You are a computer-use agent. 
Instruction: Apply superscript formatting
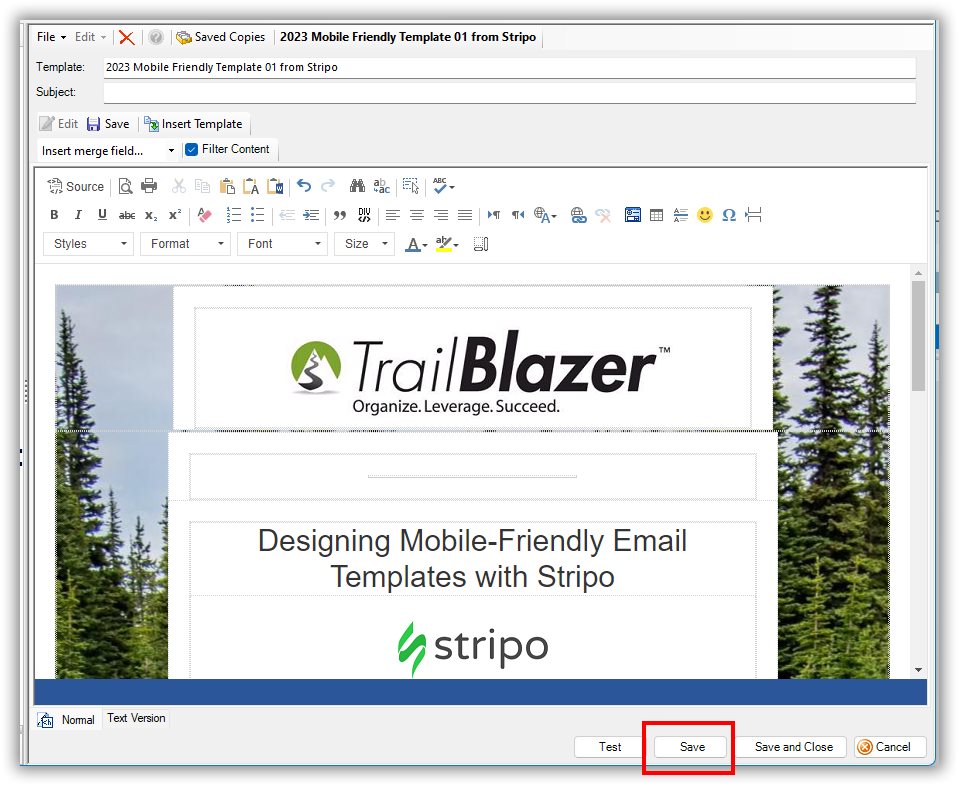175,215
